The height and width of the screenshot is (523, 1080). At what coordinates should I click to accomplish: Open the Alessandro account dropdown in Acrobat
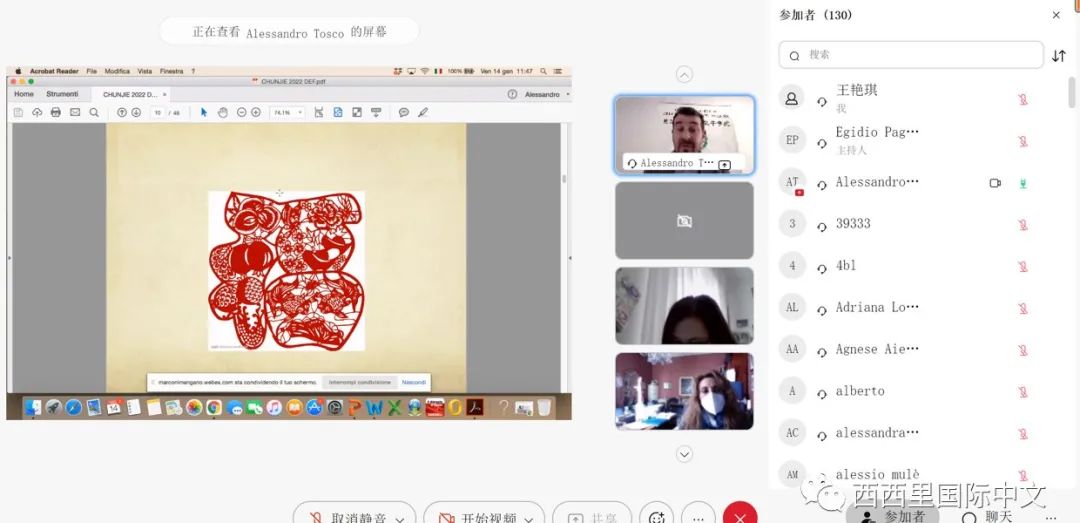(x=547, y=94)
